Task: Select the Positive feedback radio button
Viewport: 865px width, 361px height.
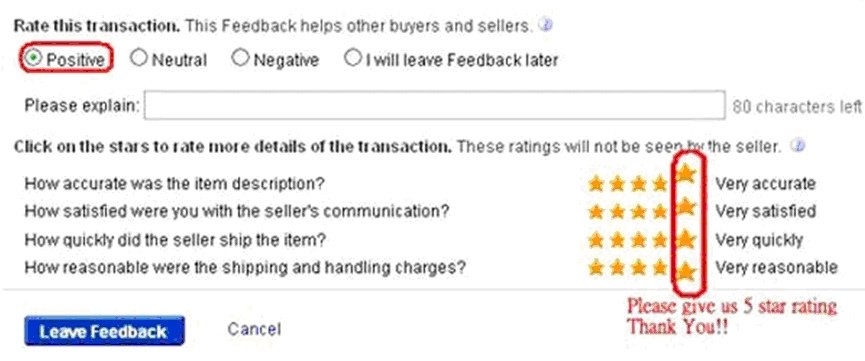Action: pyautogui.click(x=33, y=57)
